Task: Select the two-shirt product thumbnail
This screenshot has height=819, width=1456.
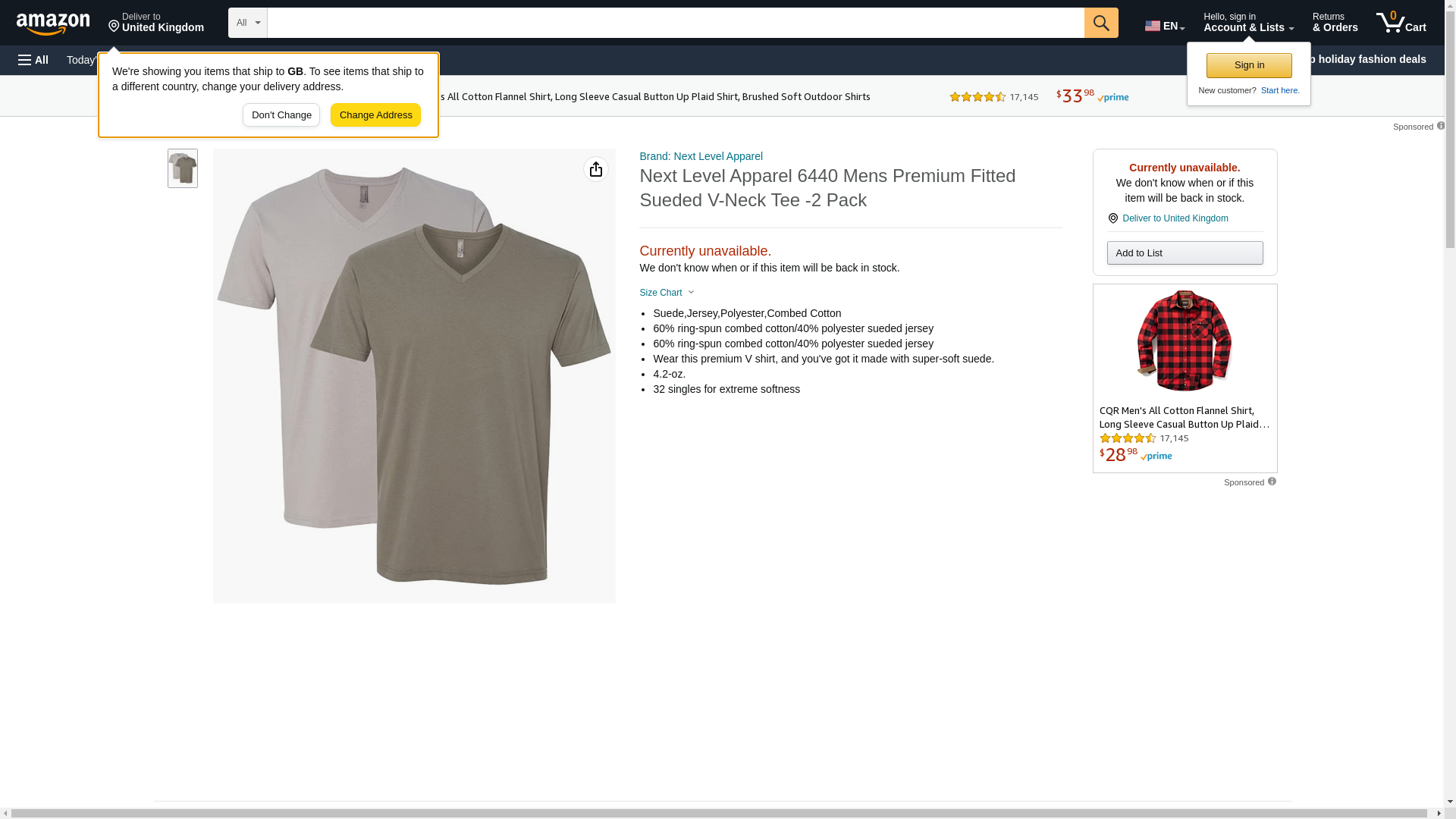Action: point(183,168)
